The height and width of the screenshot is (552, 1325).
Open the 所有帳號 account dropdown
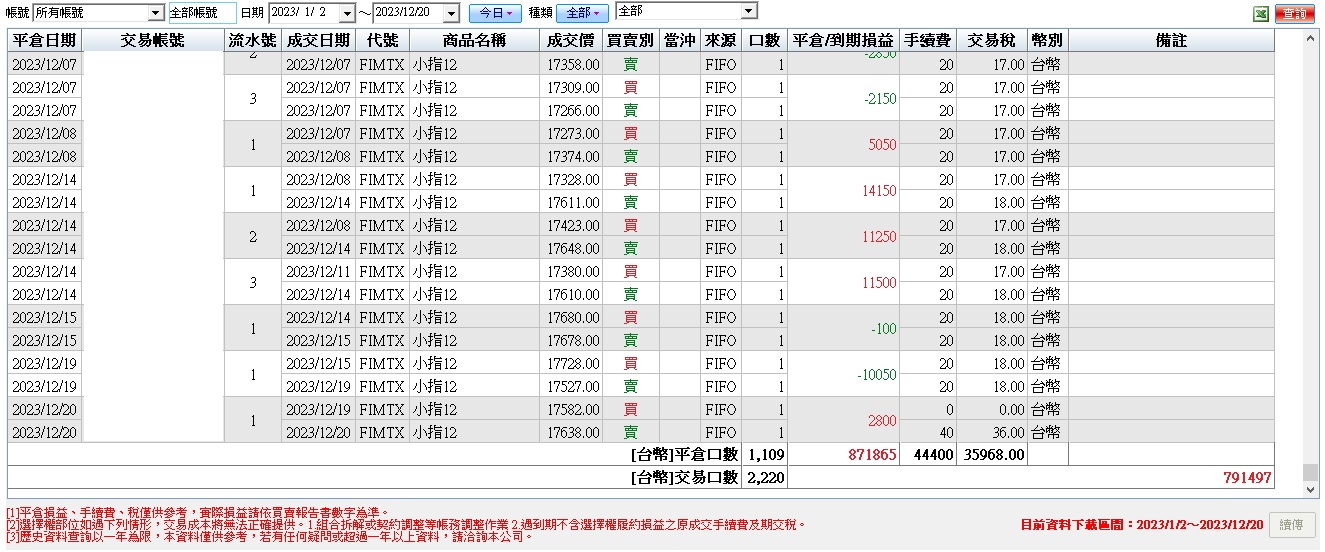155,13
